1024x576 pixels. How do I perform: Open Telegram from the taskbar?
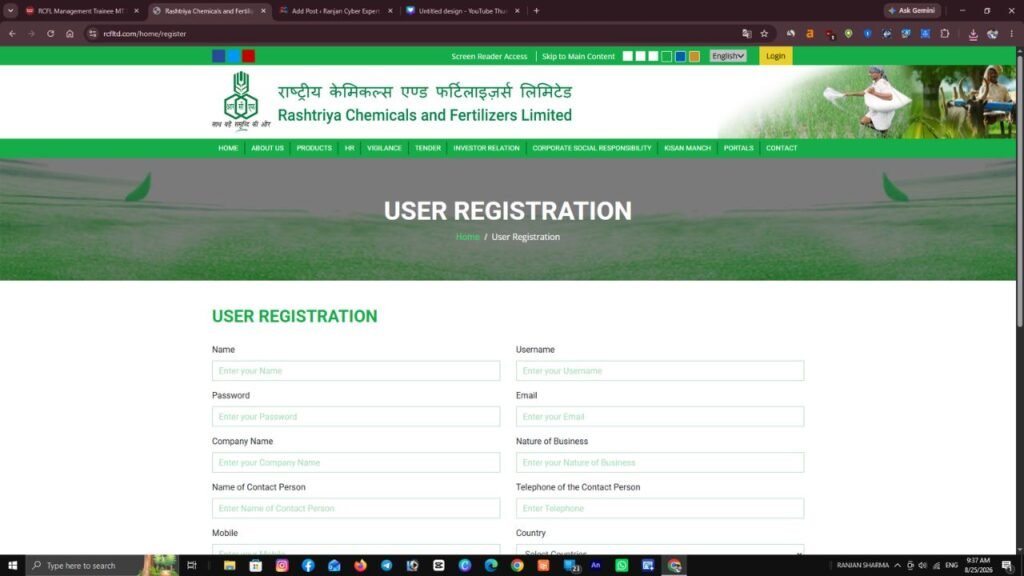[386, 566]
